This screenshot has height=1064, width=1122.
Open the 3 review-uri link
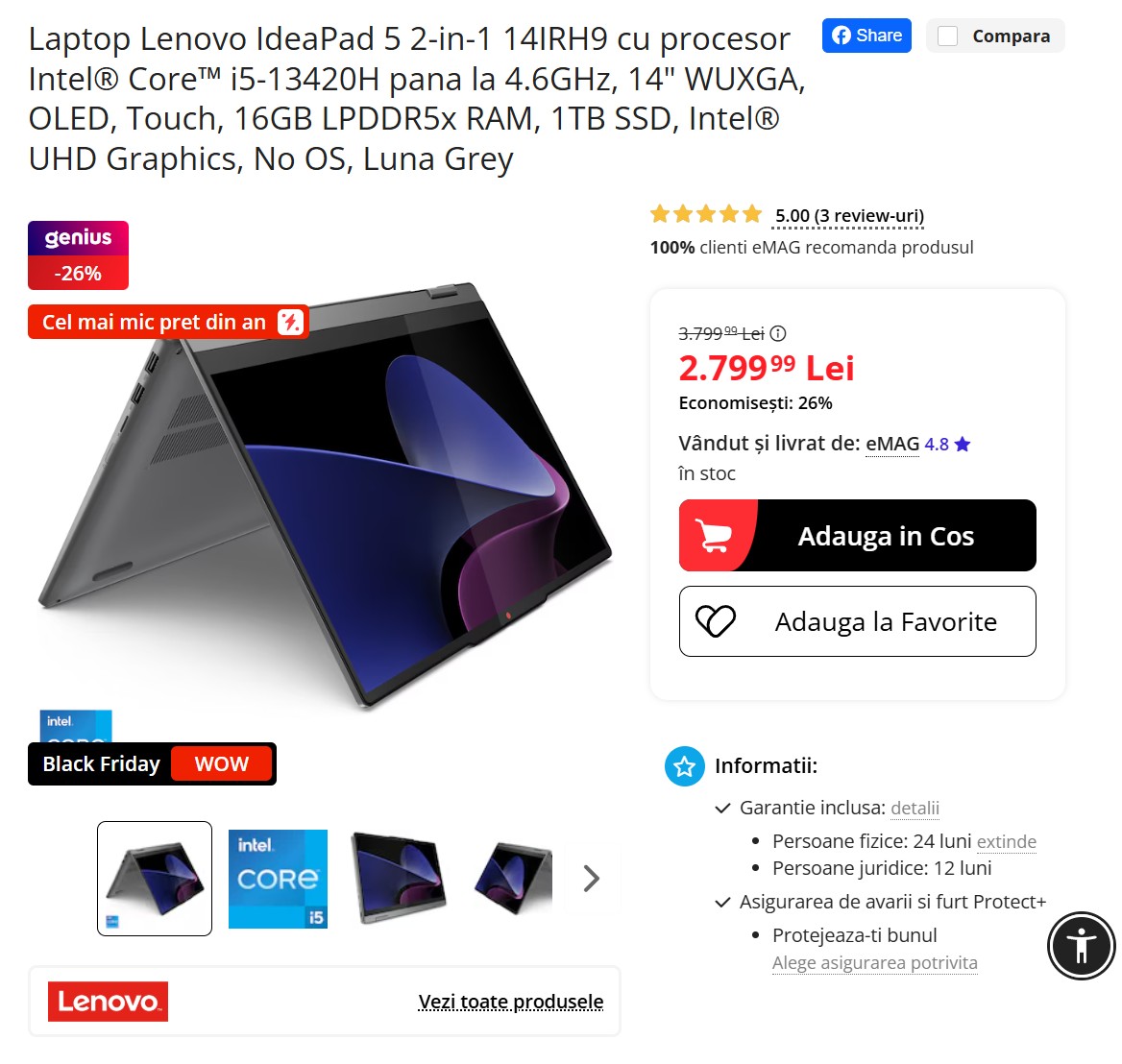coord(848,216)
